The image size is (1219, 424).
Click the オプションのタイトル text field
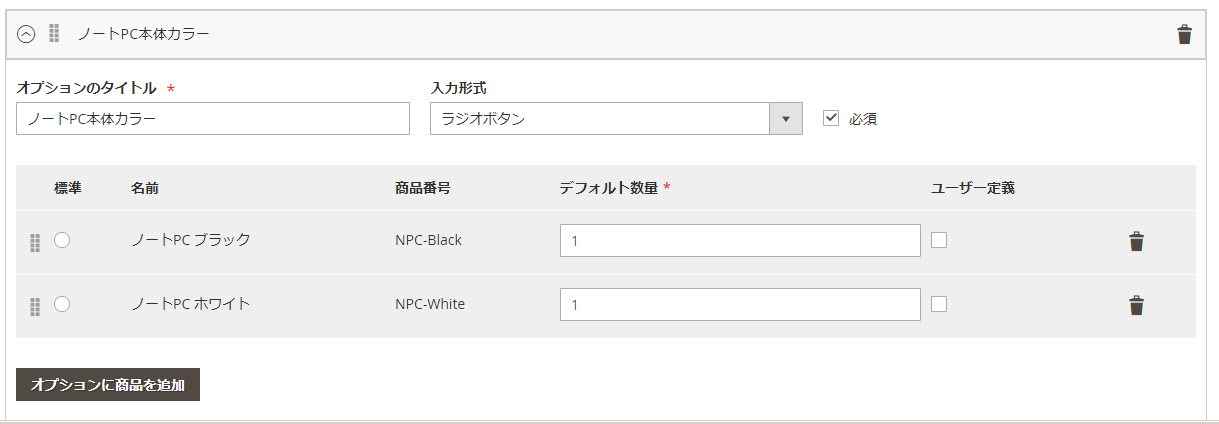tap(213, 119)
